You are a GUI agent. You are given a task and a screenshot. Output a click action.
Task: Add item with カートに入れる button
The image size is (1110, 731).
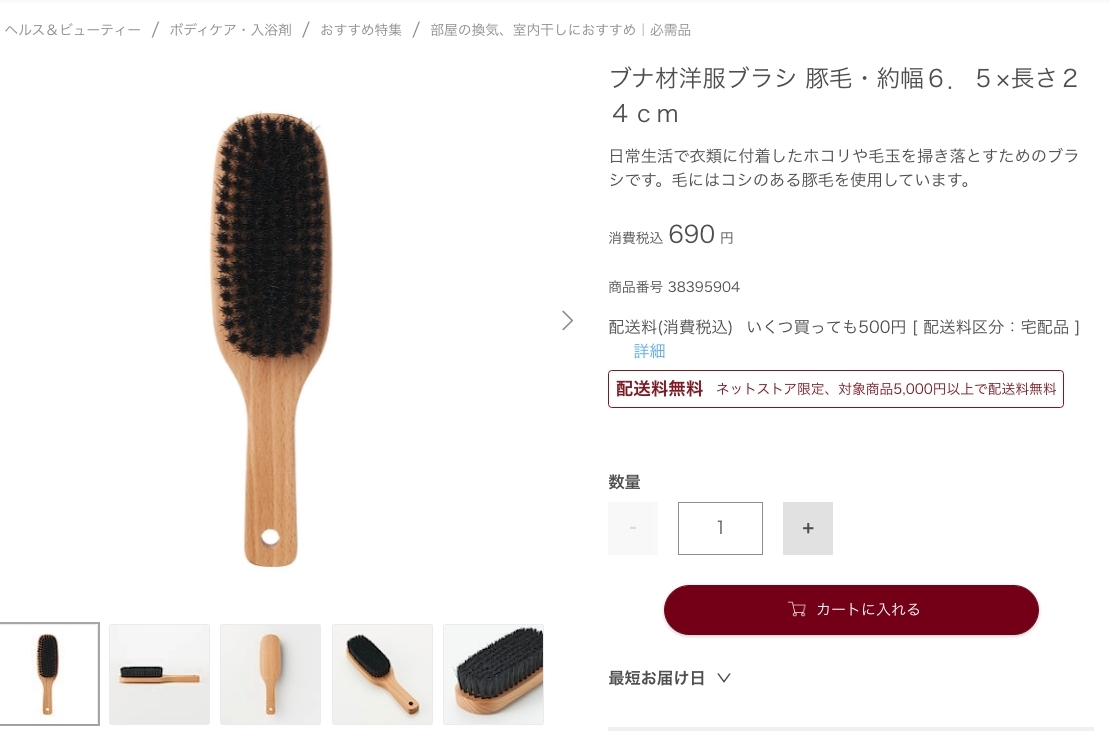851,609
